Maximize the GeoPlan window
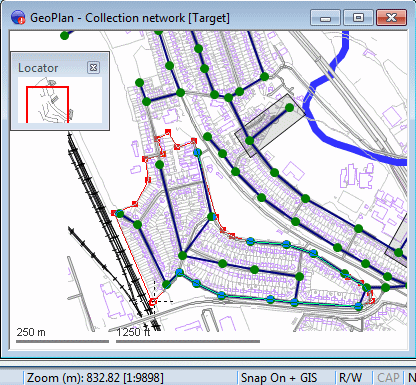This screenshot has width=416, height=385. tap(358, 17)
